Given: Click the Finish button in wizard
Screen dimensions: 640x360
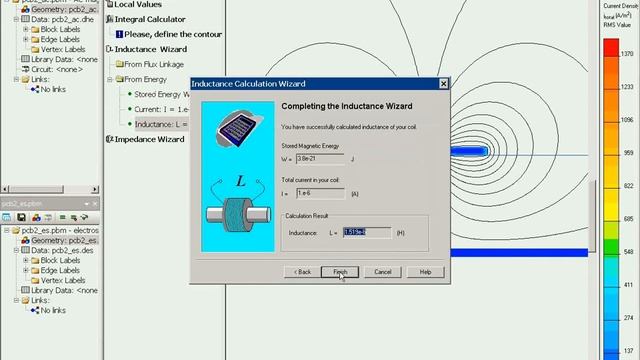Looking at the screenshot, I should pos(340,272).
